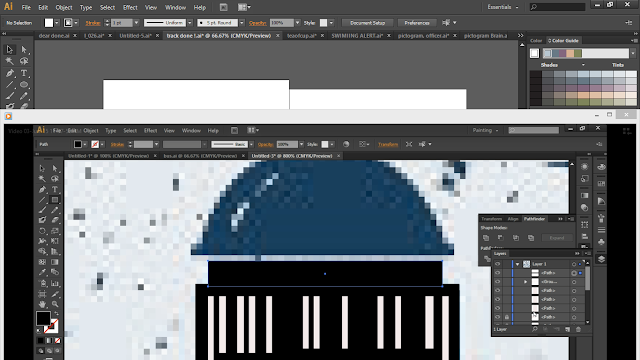Open stroke weight dropdown in back window
The height and width of the screenshot is (360, 640).
[136, 23]
